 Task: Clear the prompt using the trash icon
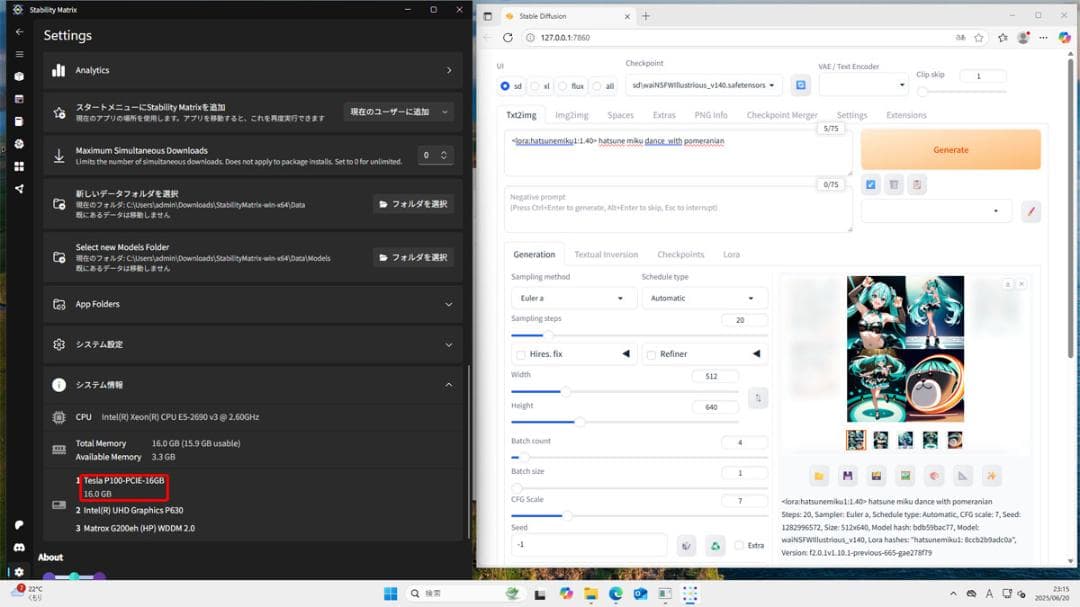tap(893, 184)
